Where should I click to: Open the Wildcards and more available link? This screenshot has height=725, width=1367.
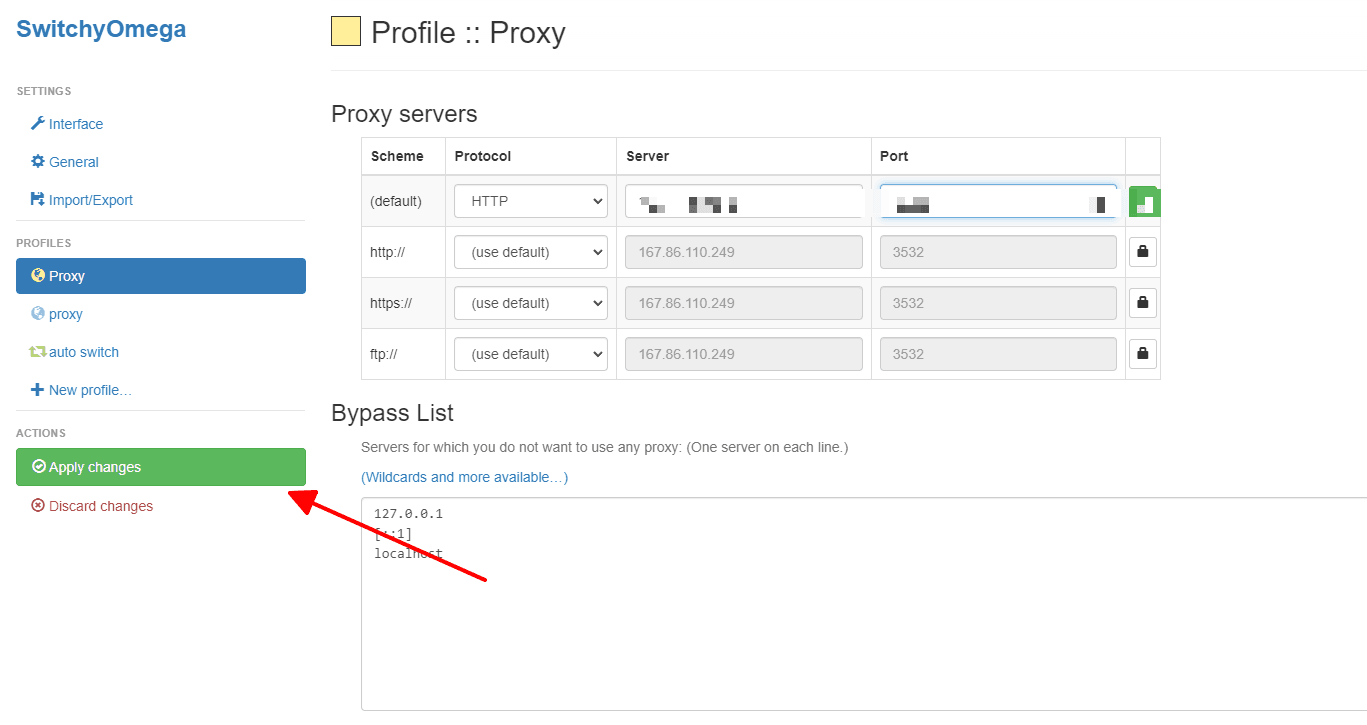(464, 477)
